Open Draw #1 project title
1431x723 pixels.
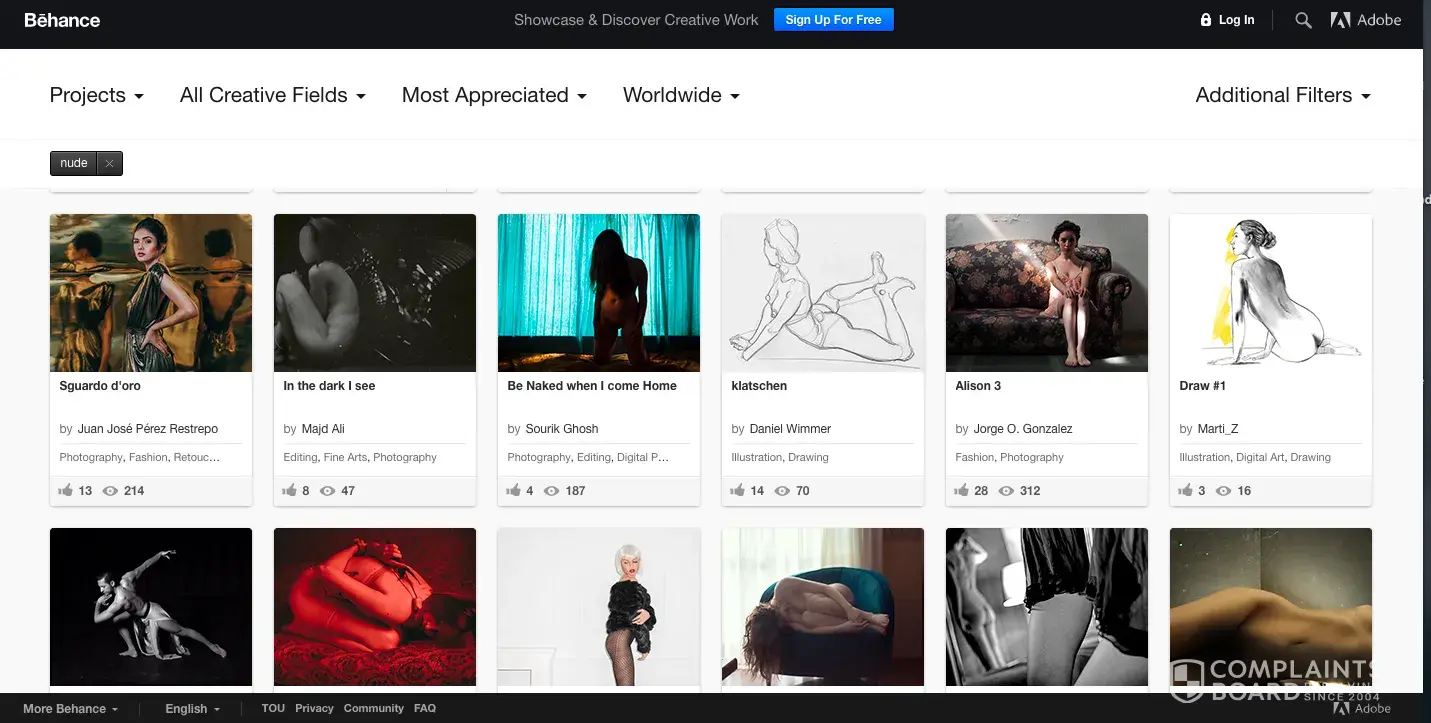(x=1203, y=386)
